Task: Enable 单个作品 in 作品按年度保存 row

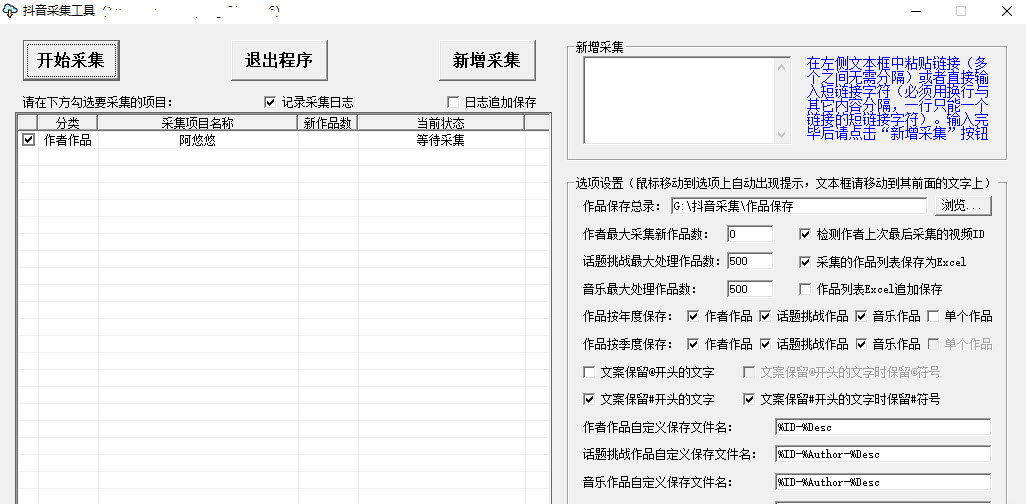Action: (933, 317)
